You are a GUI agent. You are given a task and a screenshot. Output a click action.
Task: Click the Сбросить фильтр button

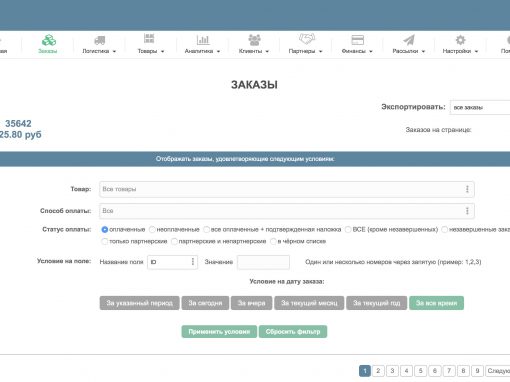293,332
